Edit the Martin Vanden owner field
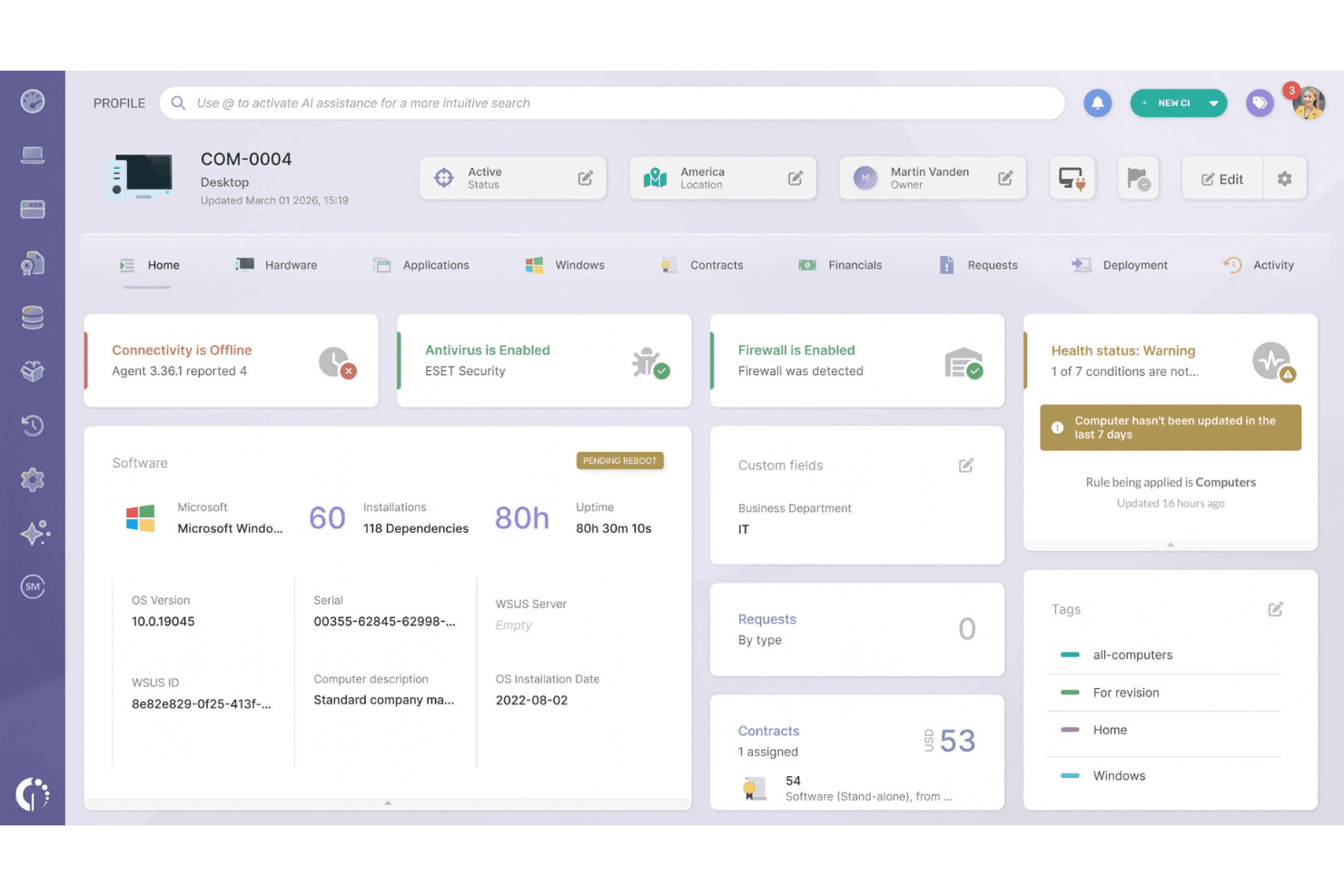 [x=1005, y=178]
